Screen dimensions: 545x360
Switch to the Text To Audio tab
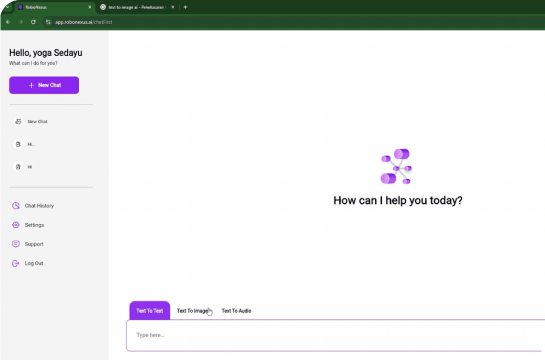[x=236, y=311]
